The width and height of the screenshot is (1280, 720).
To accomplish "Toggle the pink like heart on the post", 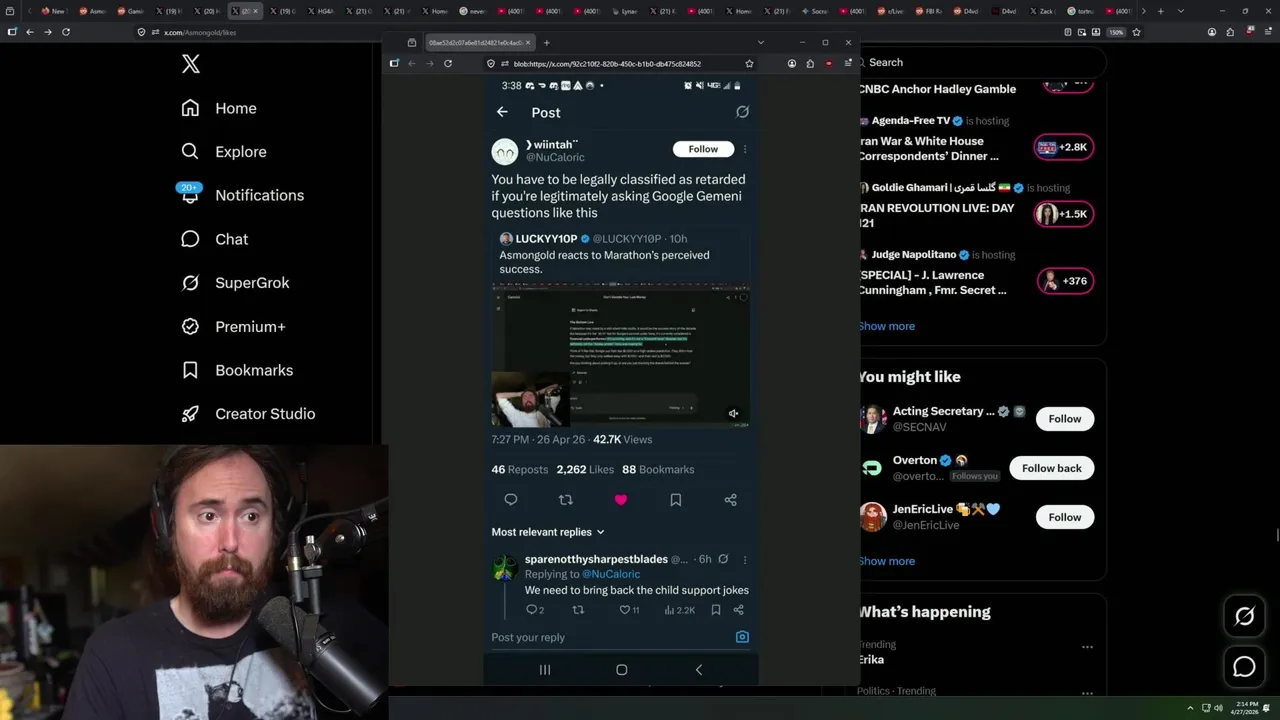I will (621, 500).
